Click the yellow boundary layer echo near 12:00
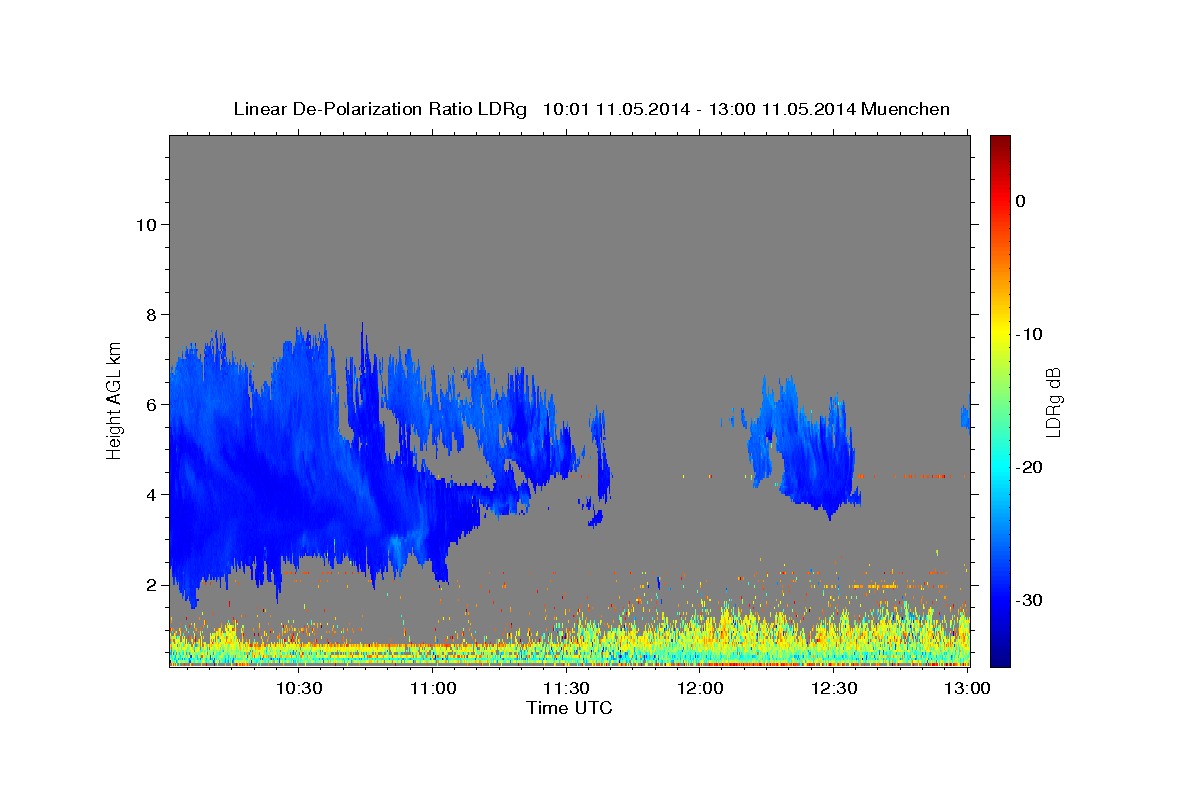The height and width of the screenshot is (800, 1200). coord(700,630)
